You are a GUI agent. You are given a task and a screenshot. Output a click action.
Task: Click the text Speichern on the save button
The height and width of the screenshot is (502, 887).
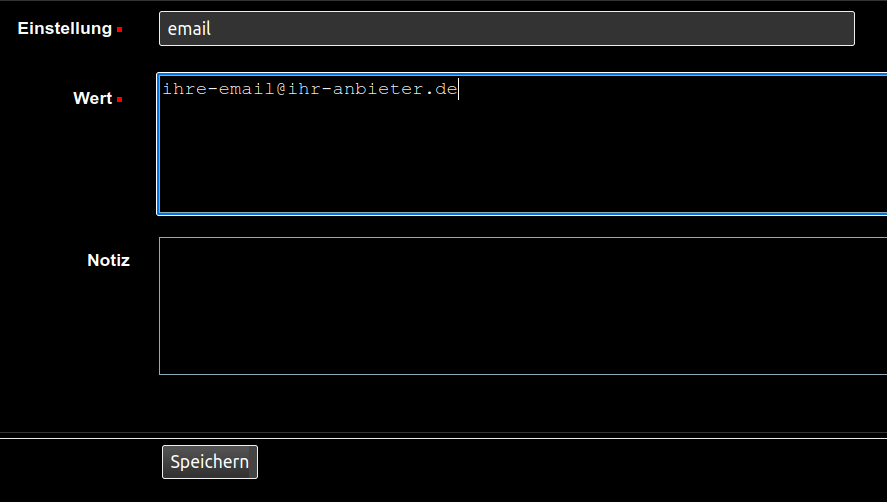click(x=210, y=462)
